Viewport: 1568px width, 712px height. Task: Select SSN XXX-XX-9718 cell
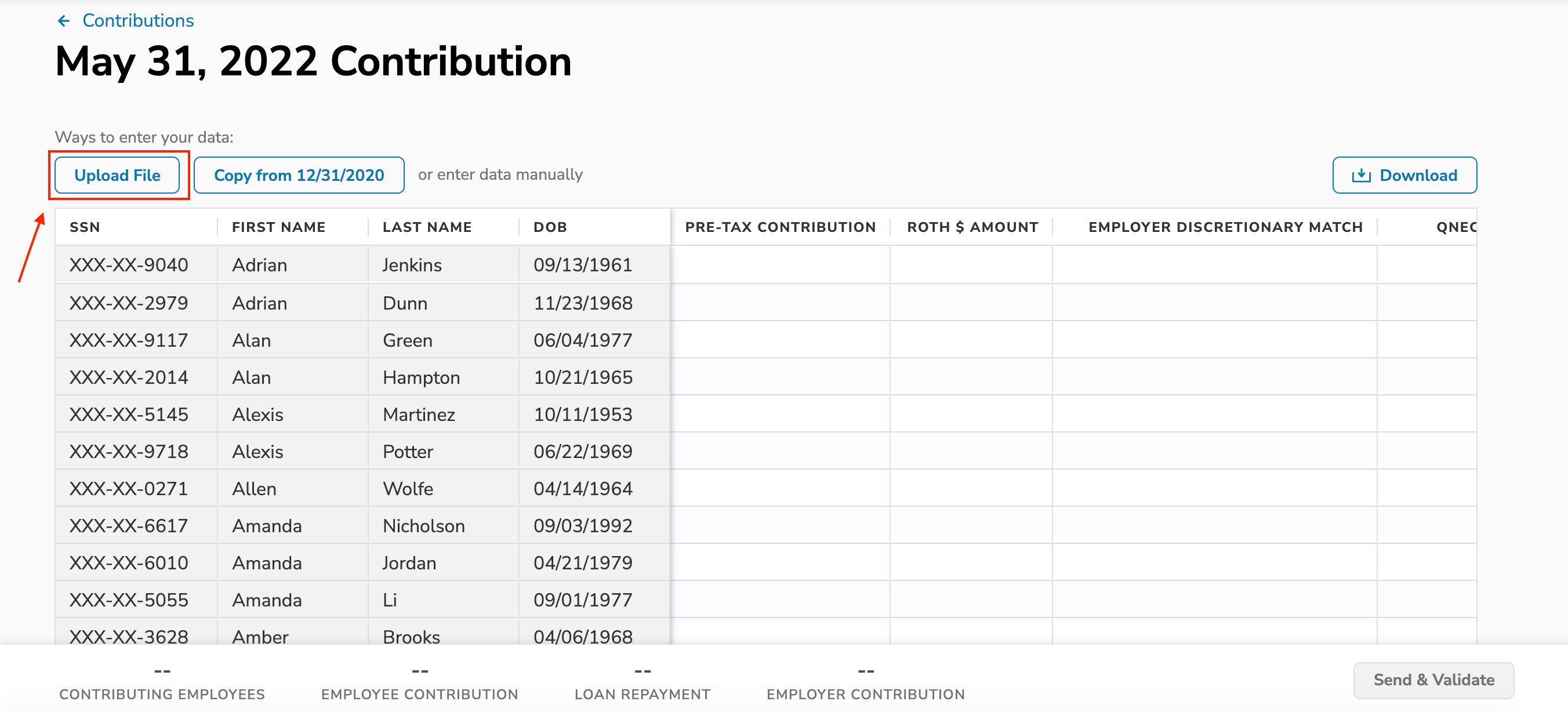click(x=136, y=451)
